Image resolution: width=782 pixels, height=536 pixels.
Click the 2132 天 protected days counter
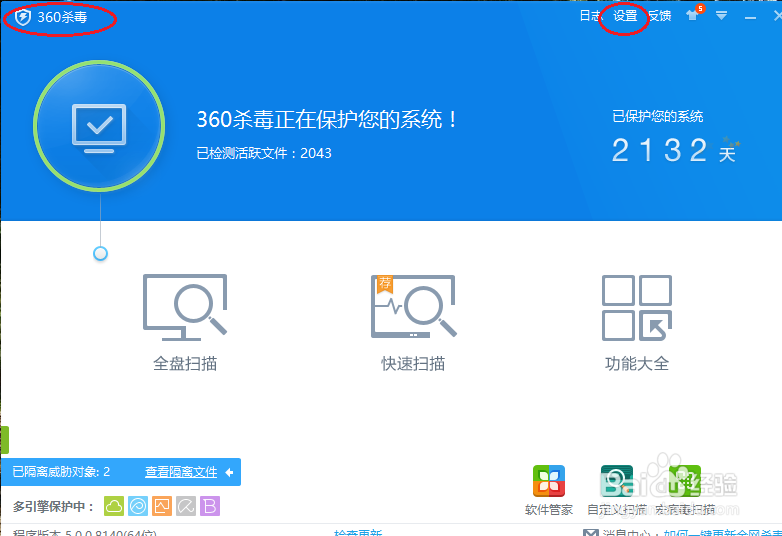[675, 150]
